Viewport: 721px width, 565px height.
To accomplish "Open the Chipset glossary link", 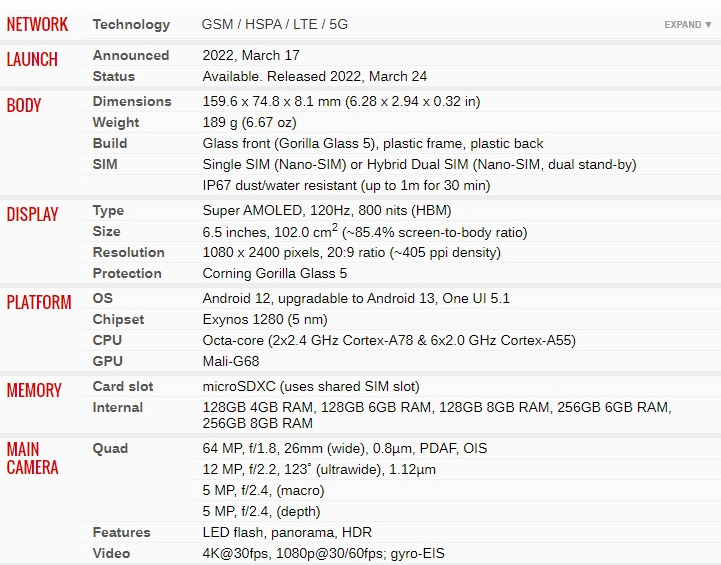I will click(x=118, y=320).
